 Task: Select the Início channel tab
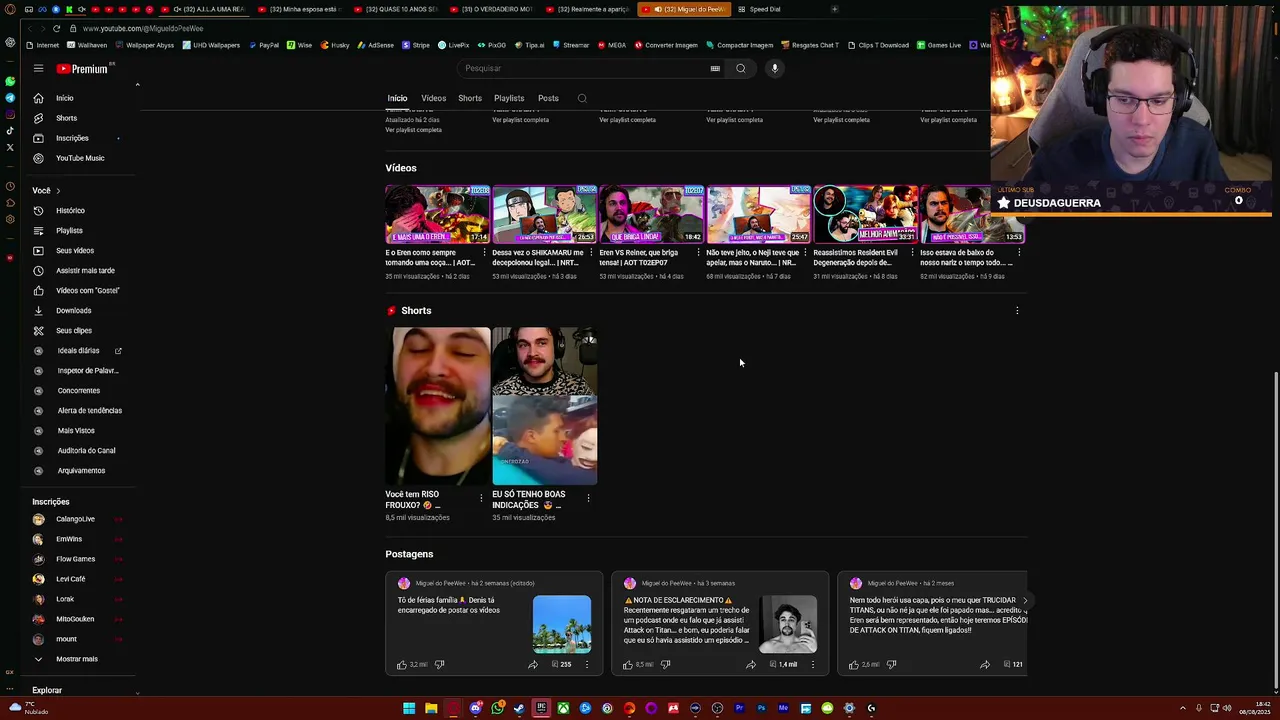[397, 98]
